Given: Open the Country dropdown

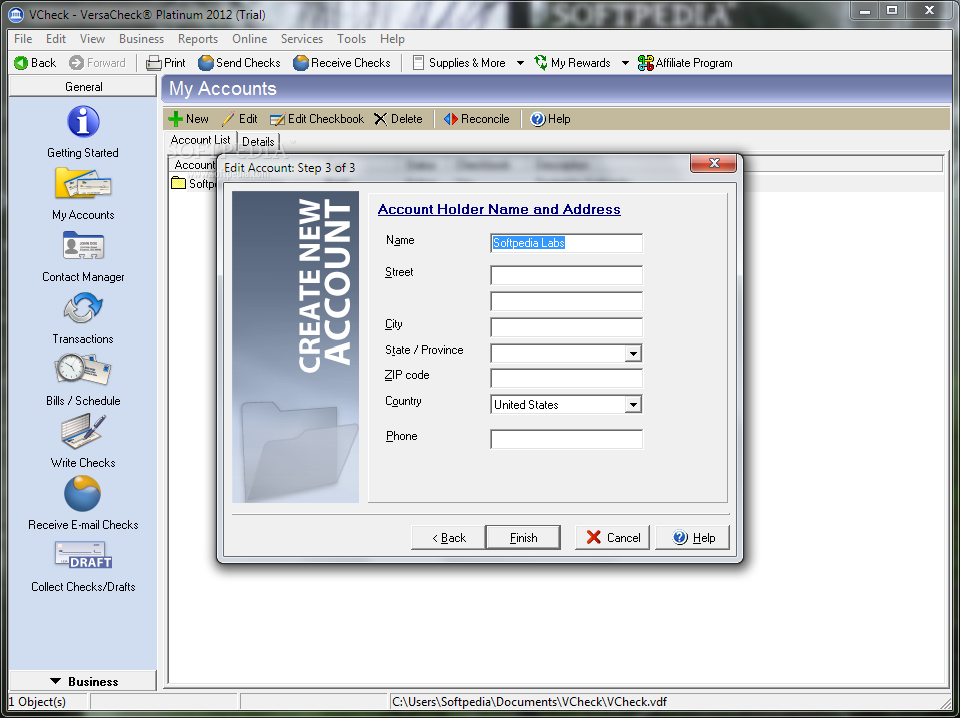Looking at the screenshot, I should pyautogui.click(x=633, y=405).
